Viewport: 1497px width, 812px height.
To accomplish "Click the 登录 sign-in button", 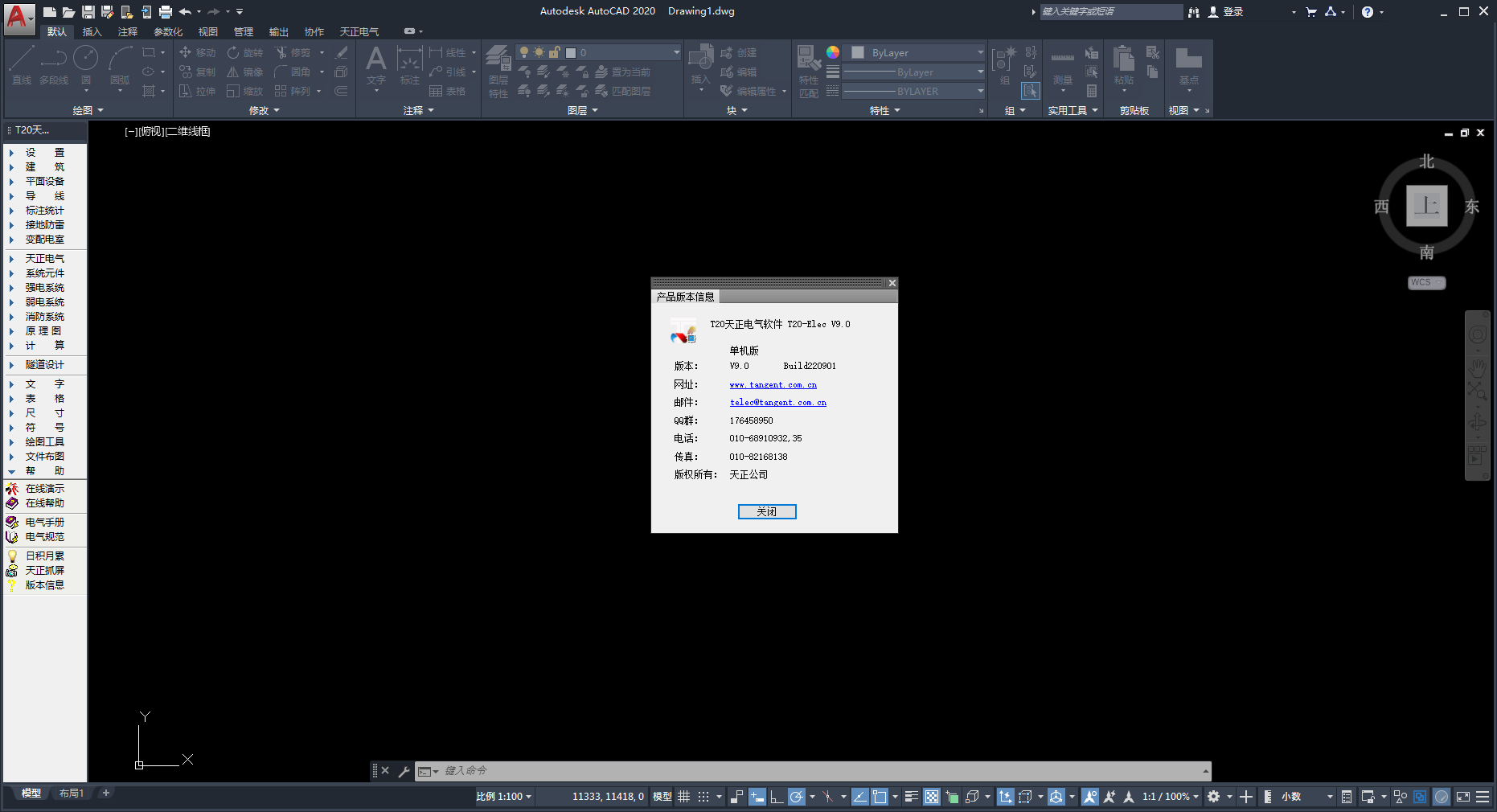I will (x=1226, y=12).
